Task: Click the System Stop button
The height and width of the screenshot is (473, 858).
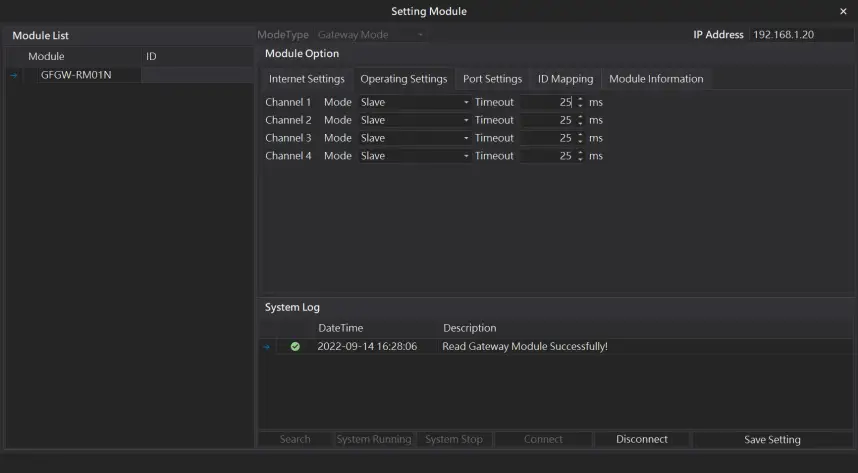Action: tap(454, 440)
